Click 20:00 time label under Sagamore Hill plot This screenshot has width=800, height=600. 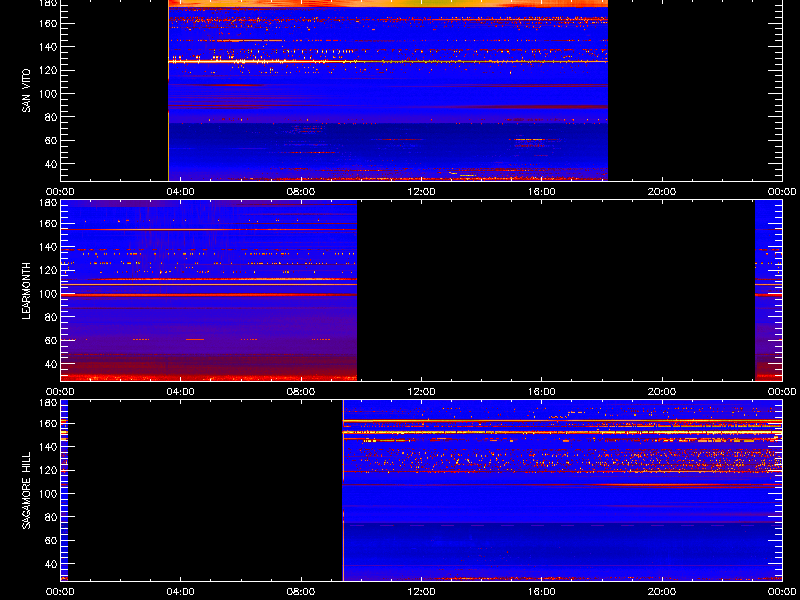pyautogui.click(x=662, y=592)
